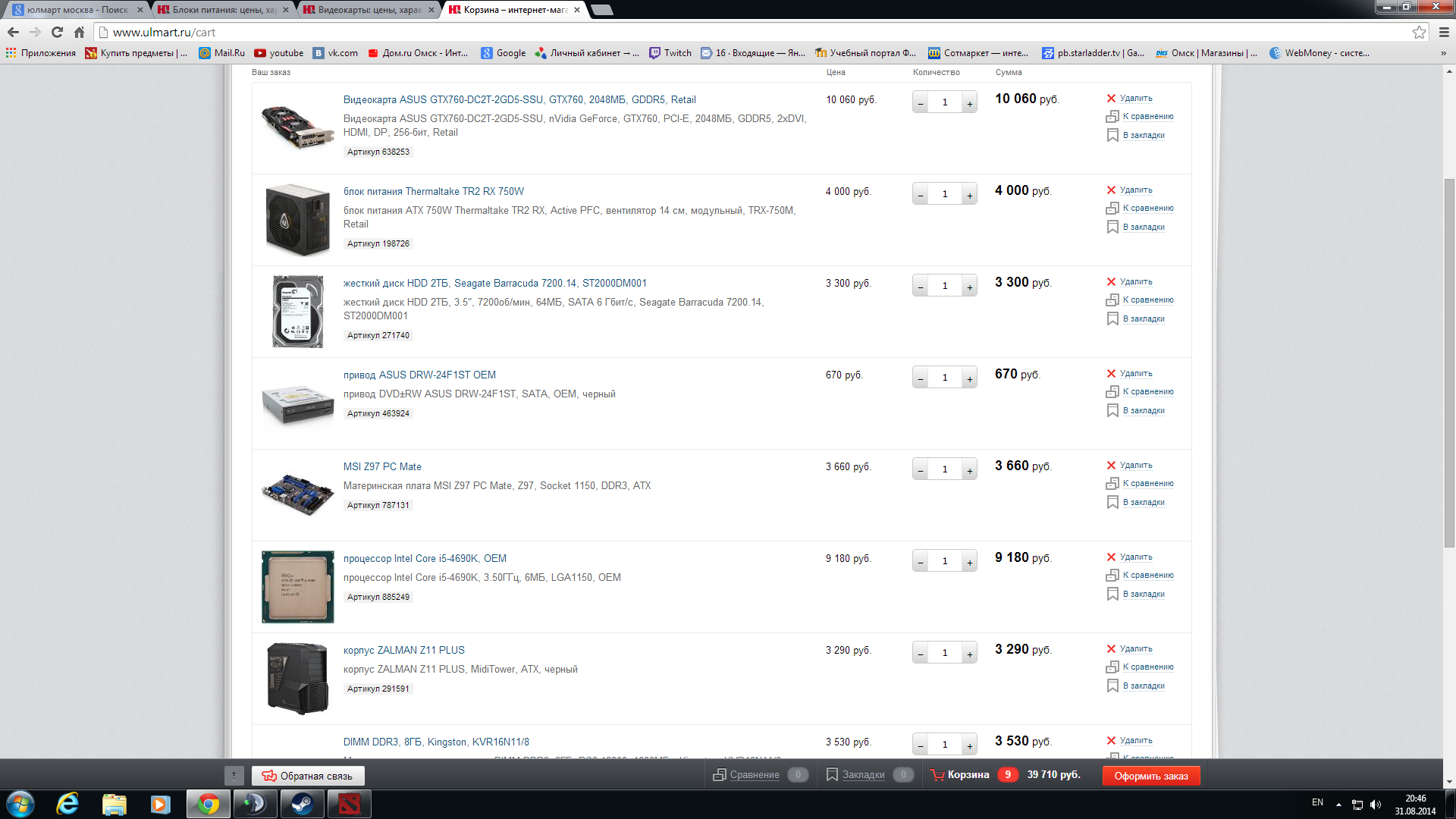Decrease quantity of Kingston DIMM DDR3
This screenshot has width=1456, height=819.
coord(921,745)
